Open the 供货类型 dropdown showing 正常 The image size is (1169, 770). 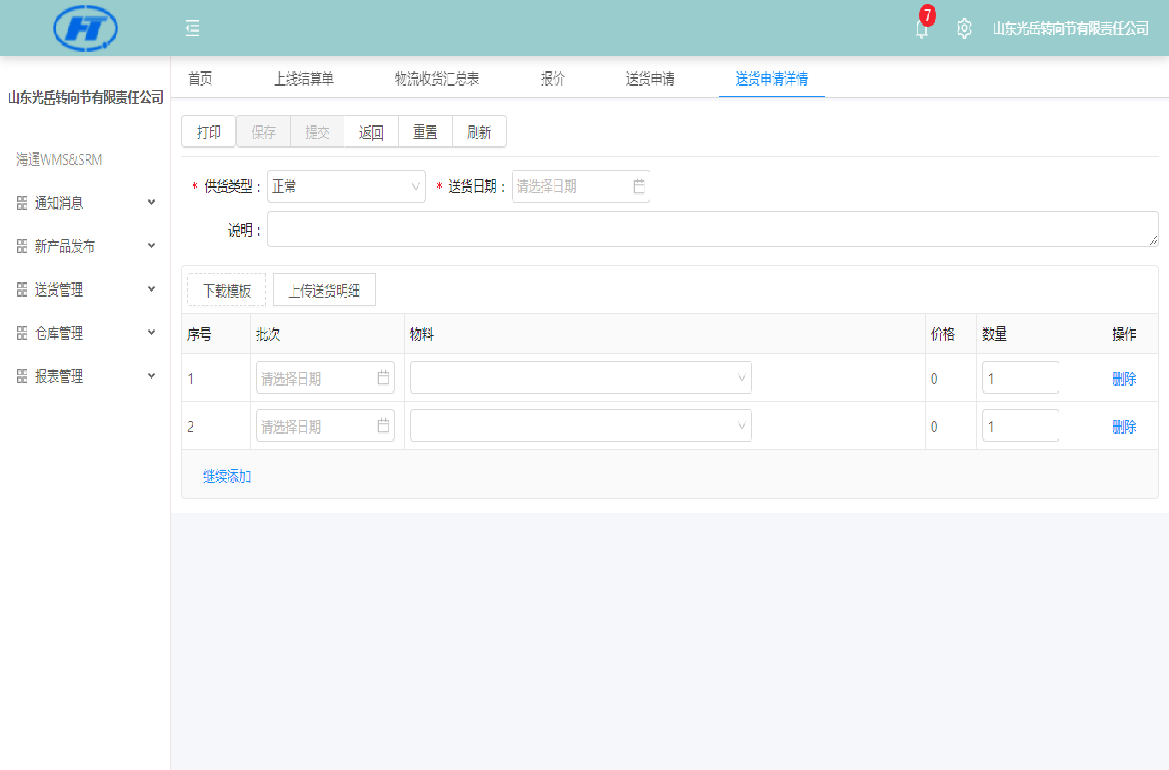(x=346, y=187)
